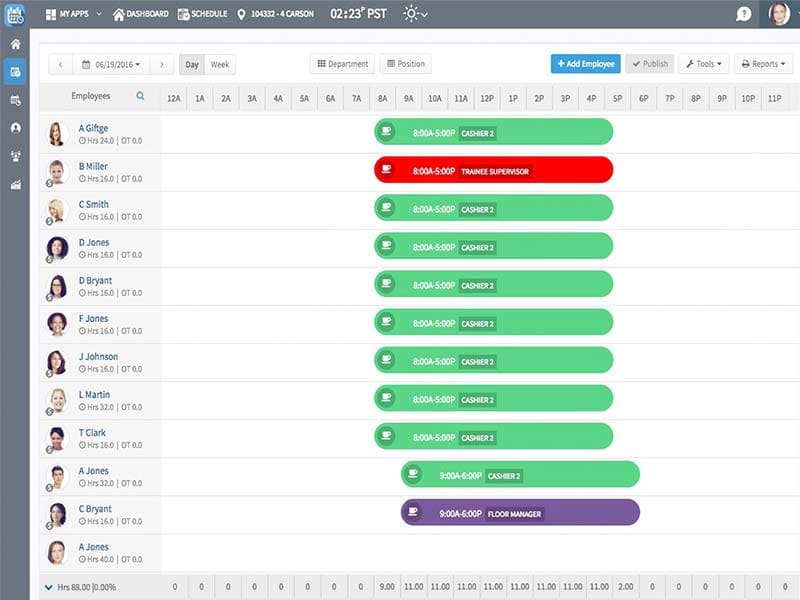The image size is (800, 600).
Task: Collapse the Hrs 88.00 totals row
Action: pyautogui.click(x=48, y=587)
